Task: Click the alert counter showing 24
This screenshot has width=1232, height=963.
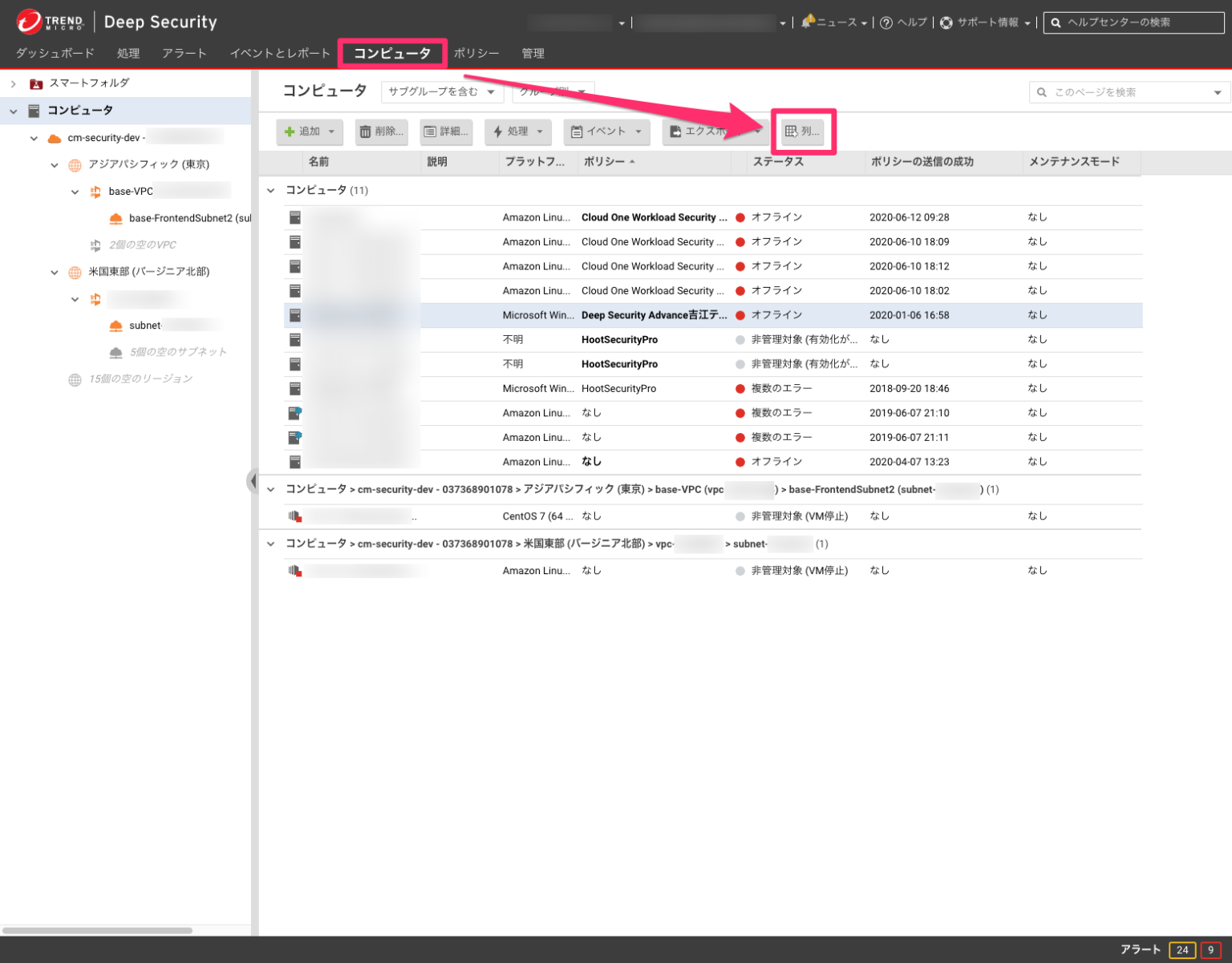Action: click(1181, 949)
